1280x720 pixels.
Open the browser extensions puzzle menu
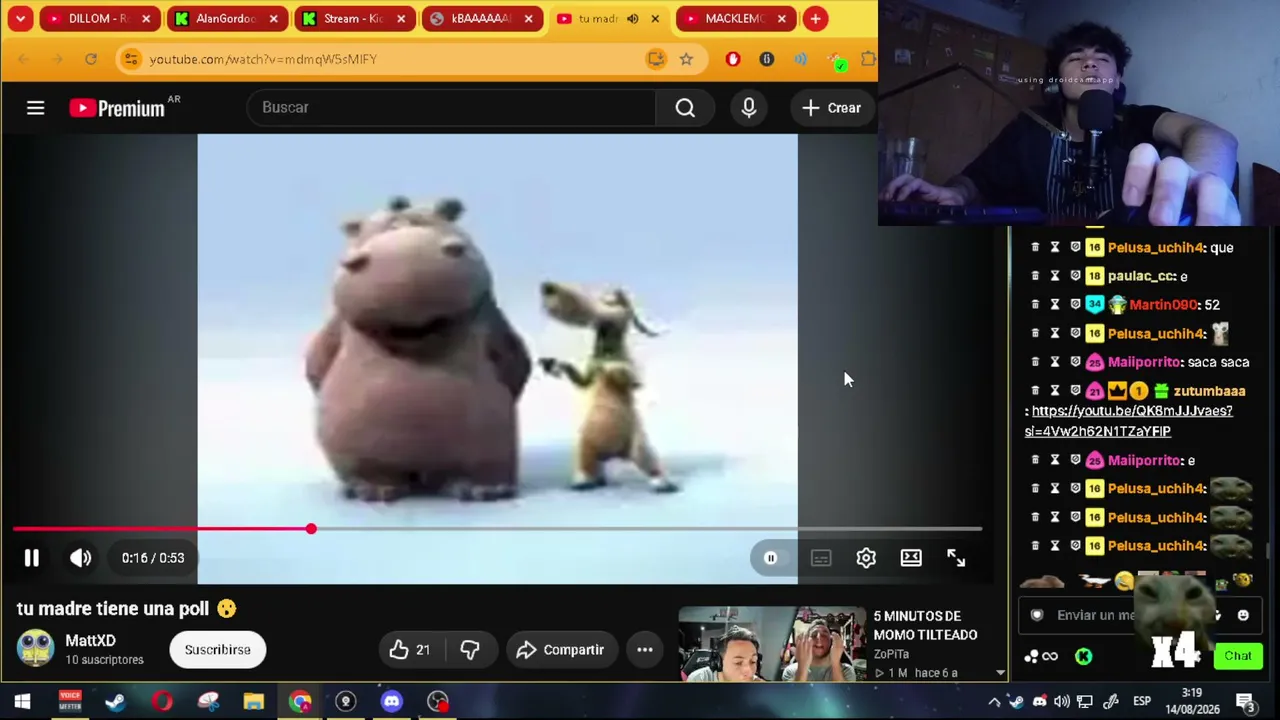(867, 59)
